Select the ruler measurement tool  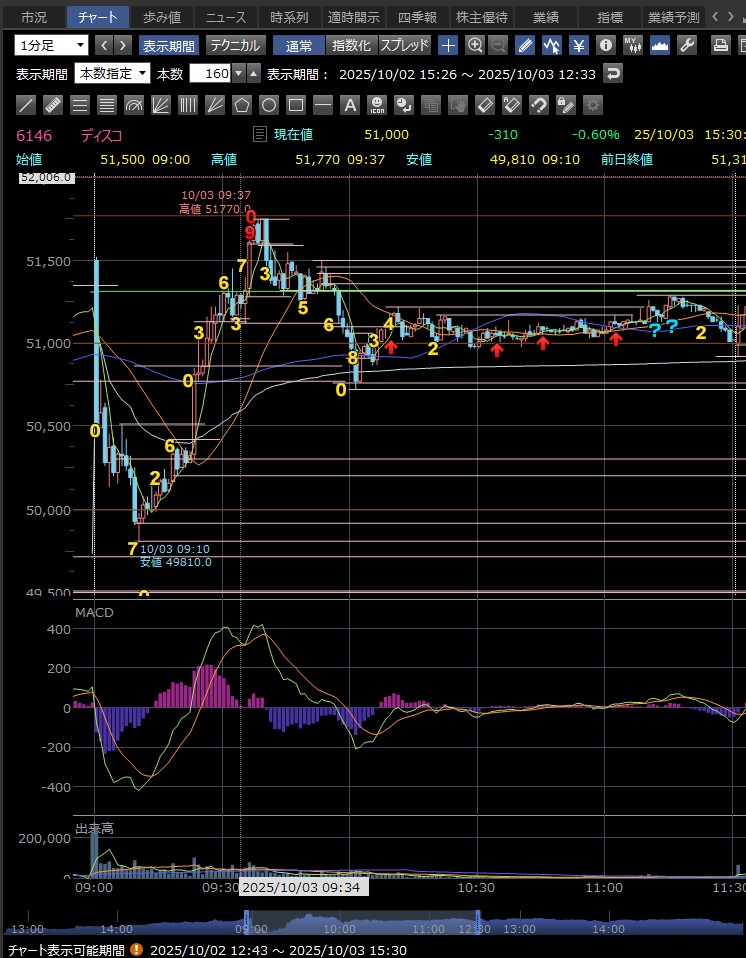coord(54,105)
